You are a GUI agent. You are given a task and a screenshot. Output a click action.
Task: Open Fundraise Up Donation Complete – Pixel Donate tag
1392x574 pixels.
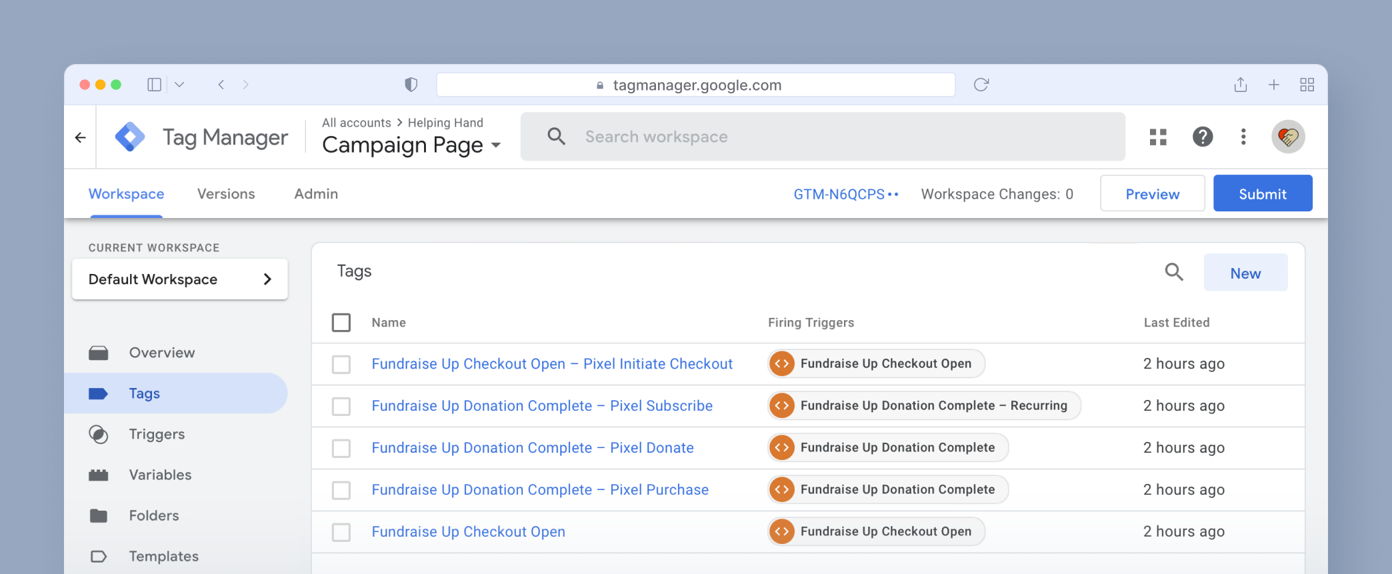[532, 448]
